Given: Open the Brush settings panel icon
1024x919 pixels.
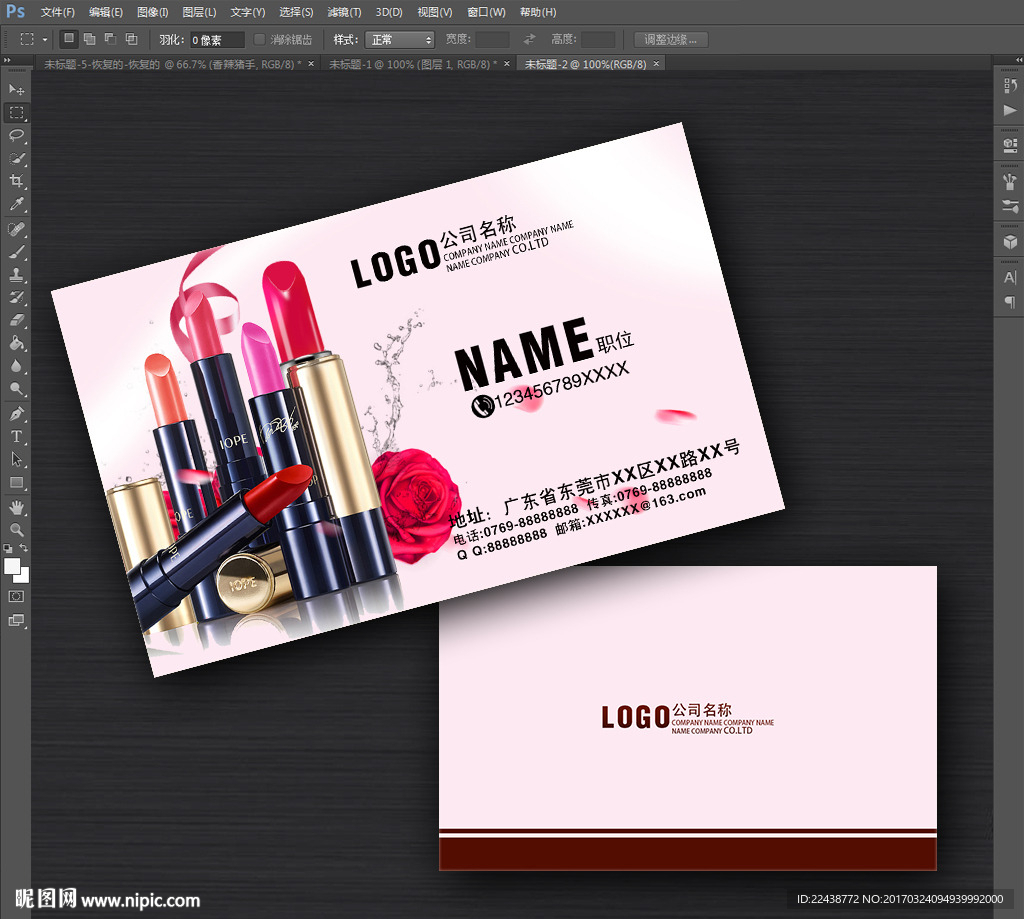Looking at the screenshot, I should [1010, 206].
